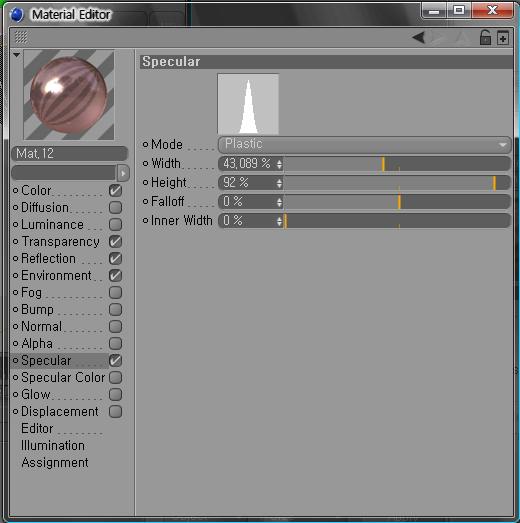The height and width of the screenshot is (523, 520).
Task: Collapse the material preview triangle
Action: point(16,54)
